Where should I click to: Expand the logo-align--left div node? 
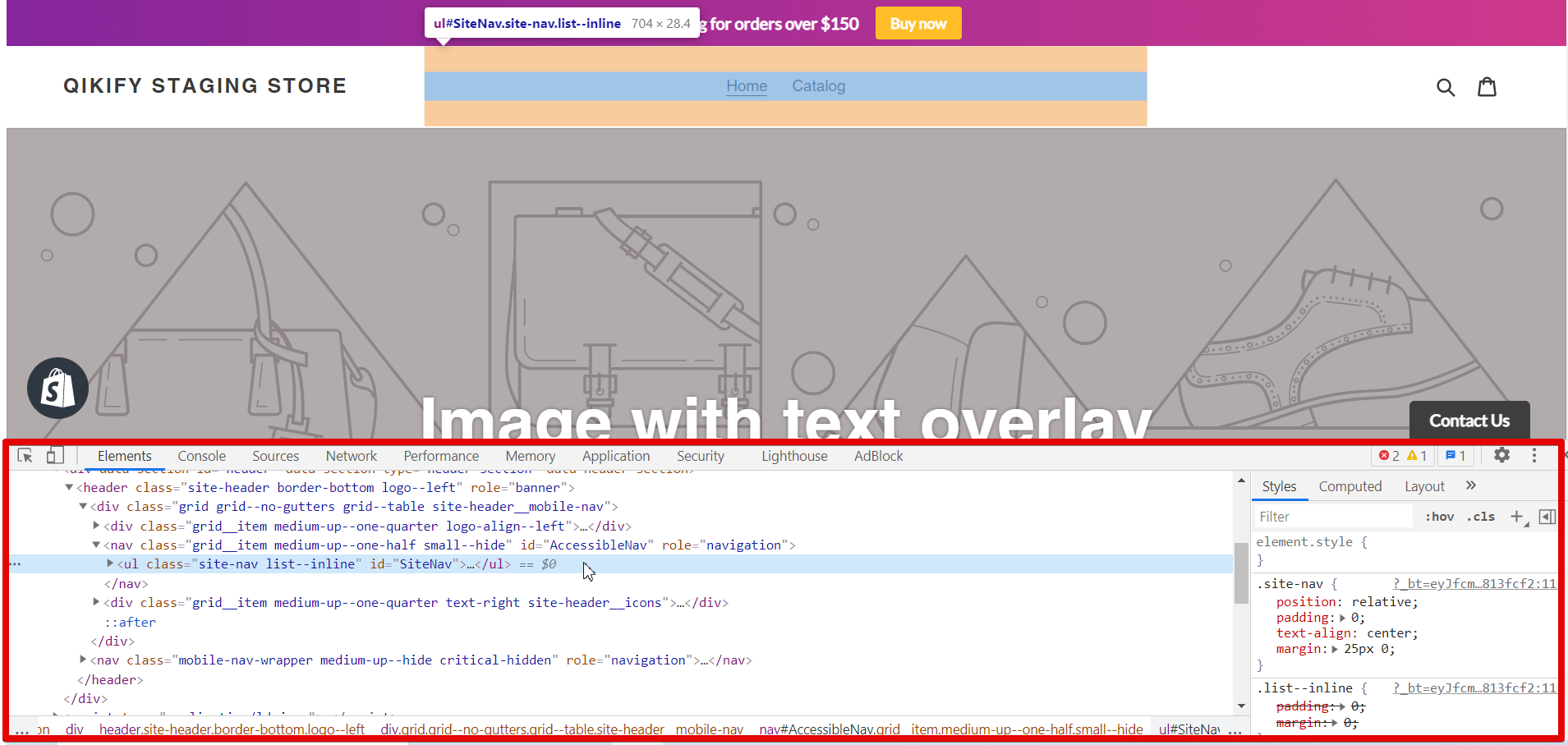(96, 526)
